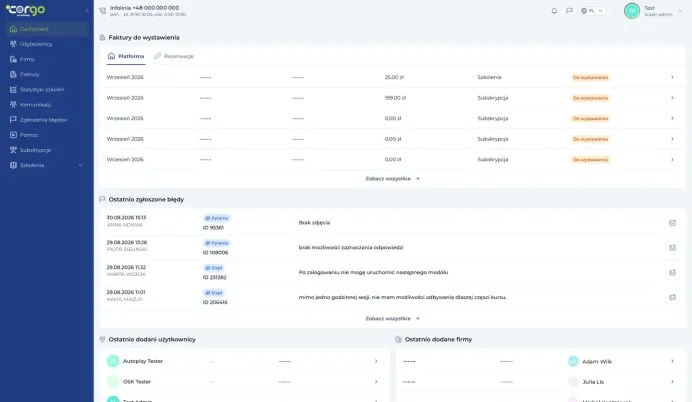Click check icon for mimo jedno godzinnej report
Viewport: 692px width, 402px height.
pos(672,297)
